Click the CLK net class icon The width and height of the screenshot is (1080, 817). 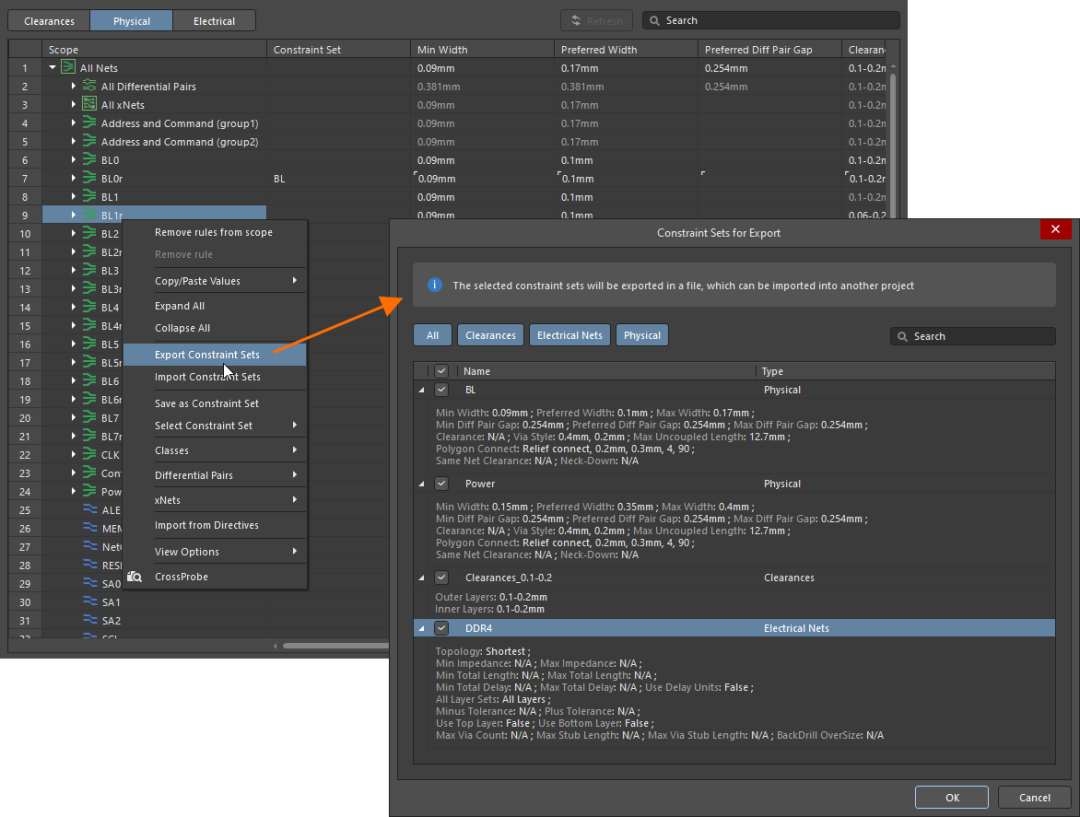coord(89,454)
